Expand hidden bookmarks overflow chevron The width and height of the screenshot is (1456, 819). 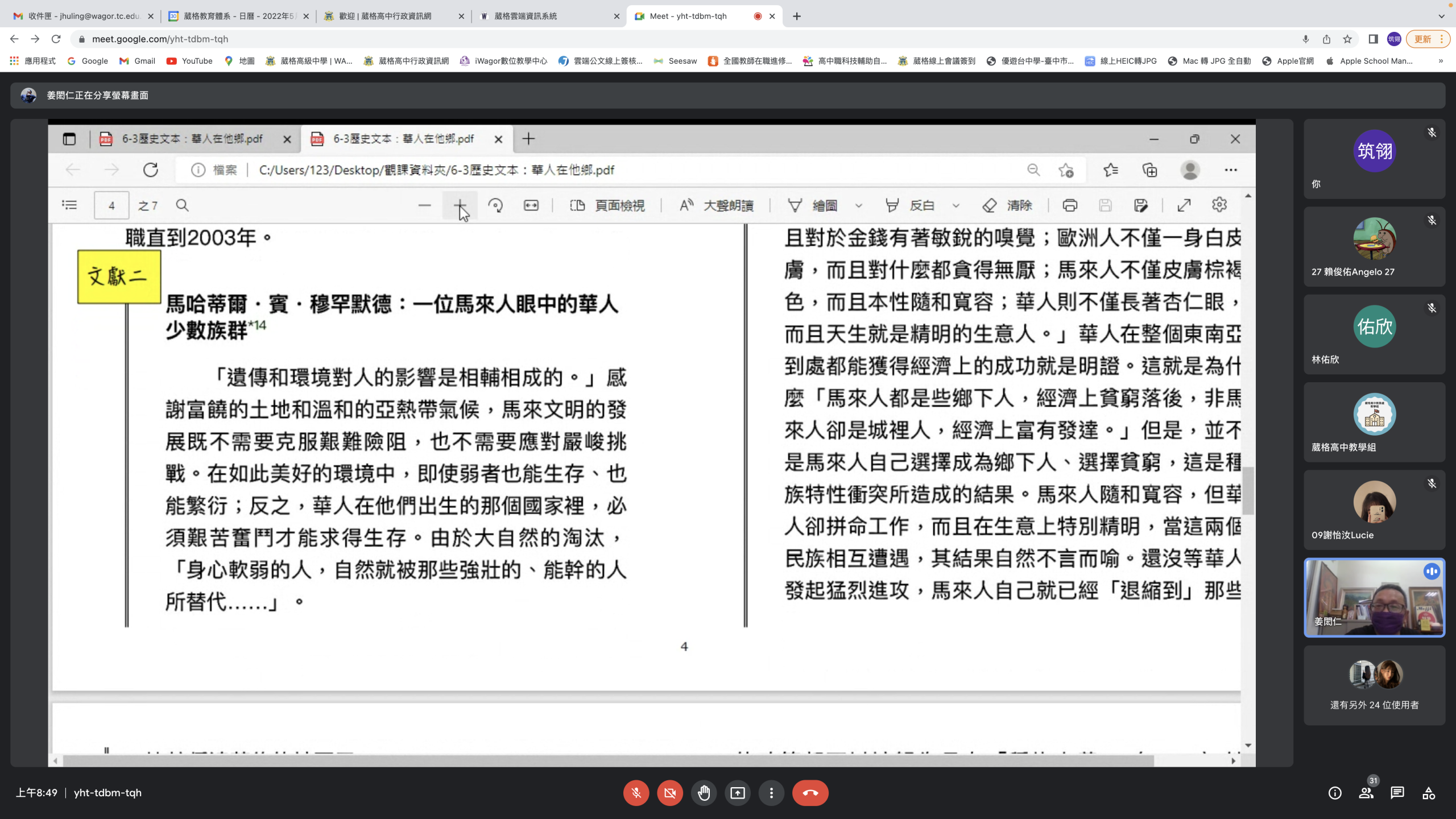click(1441, 61)
